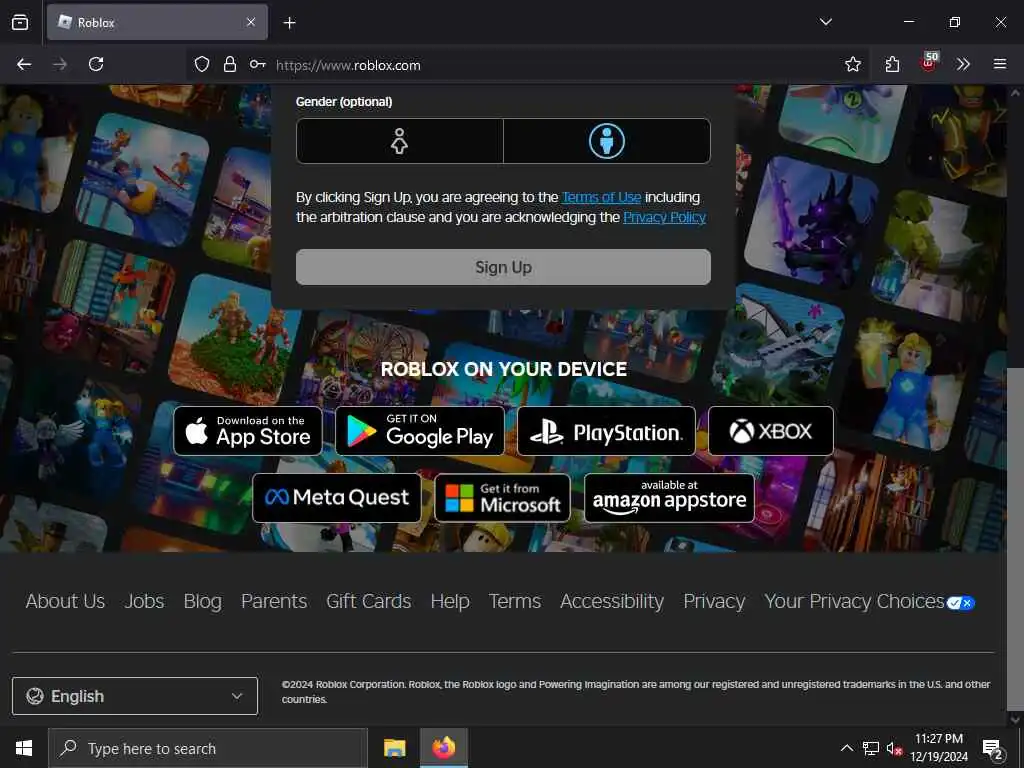Click the site security padlock icon
The image size is (1024, 768).
click(x=230, y=64)
